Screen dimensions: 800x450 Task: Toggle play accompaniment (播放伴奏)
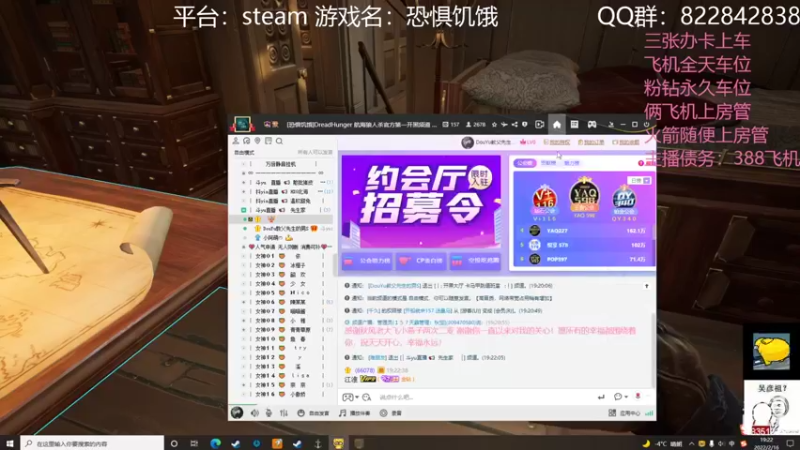tap(355, 413)
